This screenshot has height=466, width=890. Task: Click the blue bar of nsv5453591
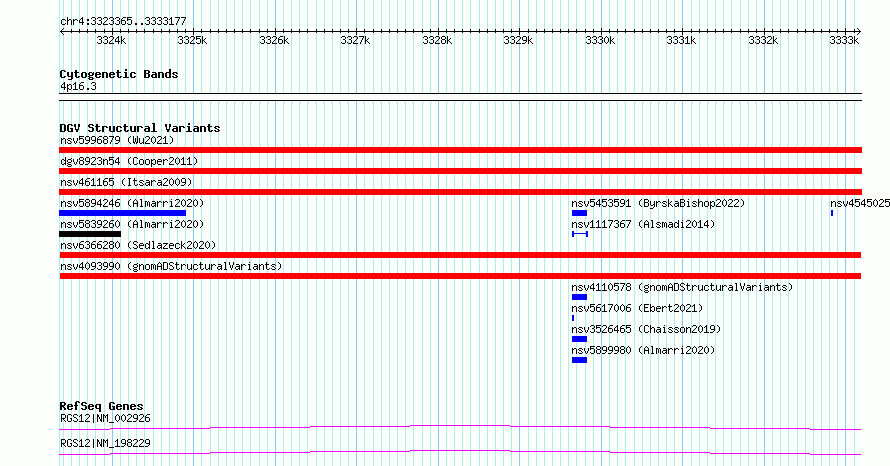pyautogui.click(x=579, y=213)
